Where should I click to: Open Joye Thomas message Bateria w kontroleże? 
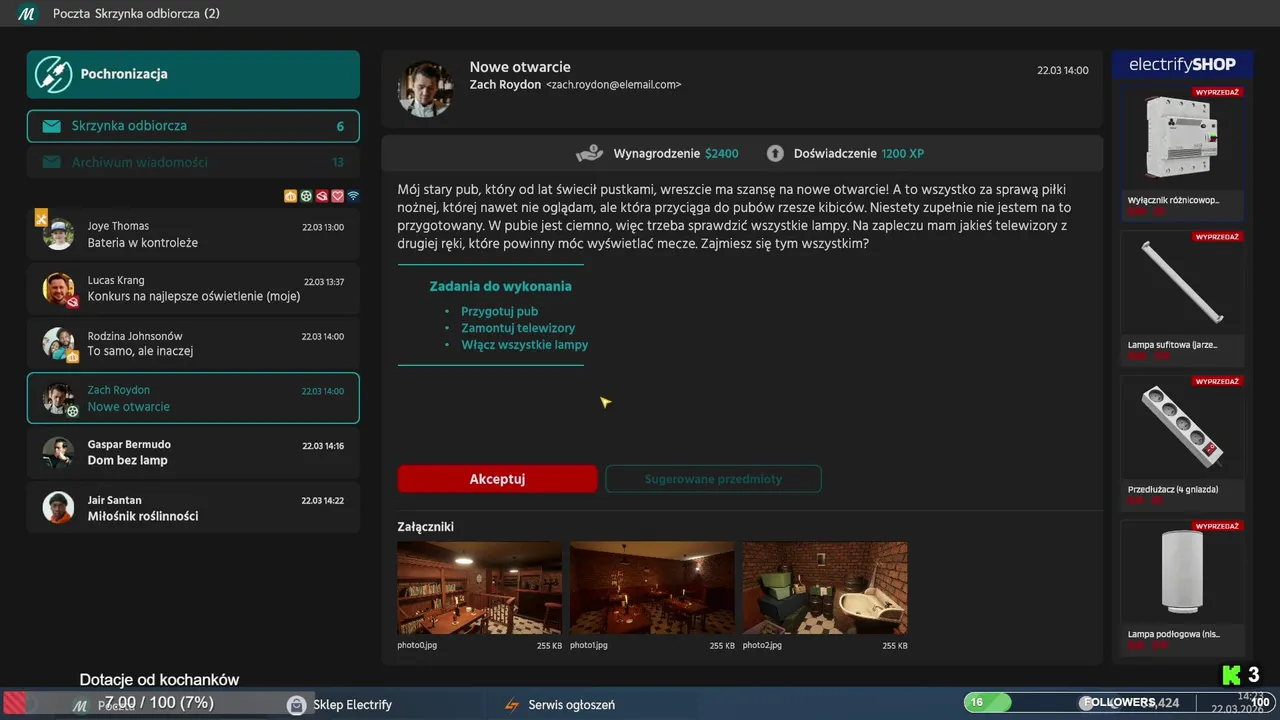pyautogui.click(x=193, y=234)
